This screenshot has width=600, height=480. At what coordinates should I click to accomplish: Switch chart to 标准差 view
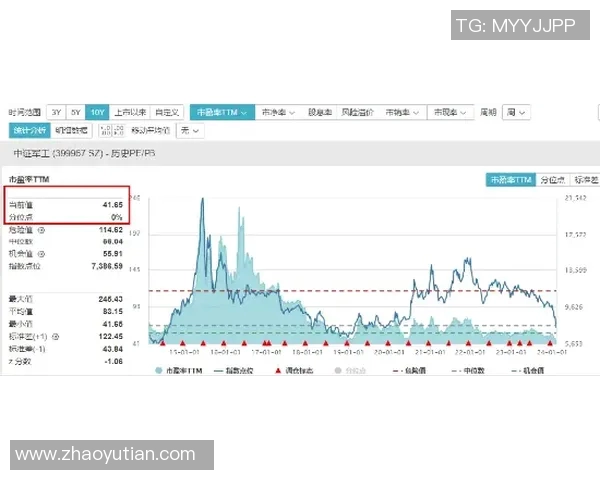(x=585, y=180)
